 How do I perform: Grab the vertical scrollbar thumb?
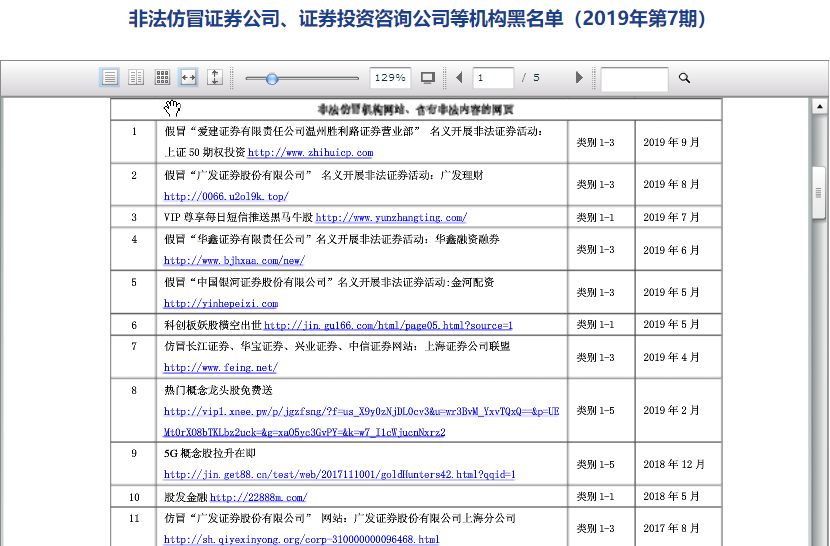click(819, 192)
